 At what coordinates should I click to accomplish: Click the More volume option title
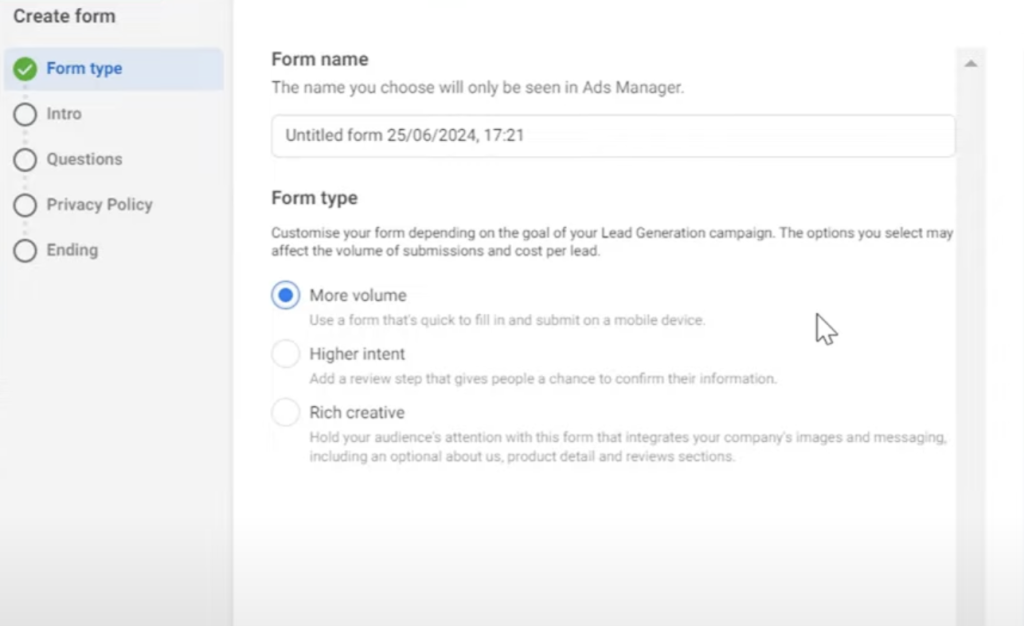[358, 296]
